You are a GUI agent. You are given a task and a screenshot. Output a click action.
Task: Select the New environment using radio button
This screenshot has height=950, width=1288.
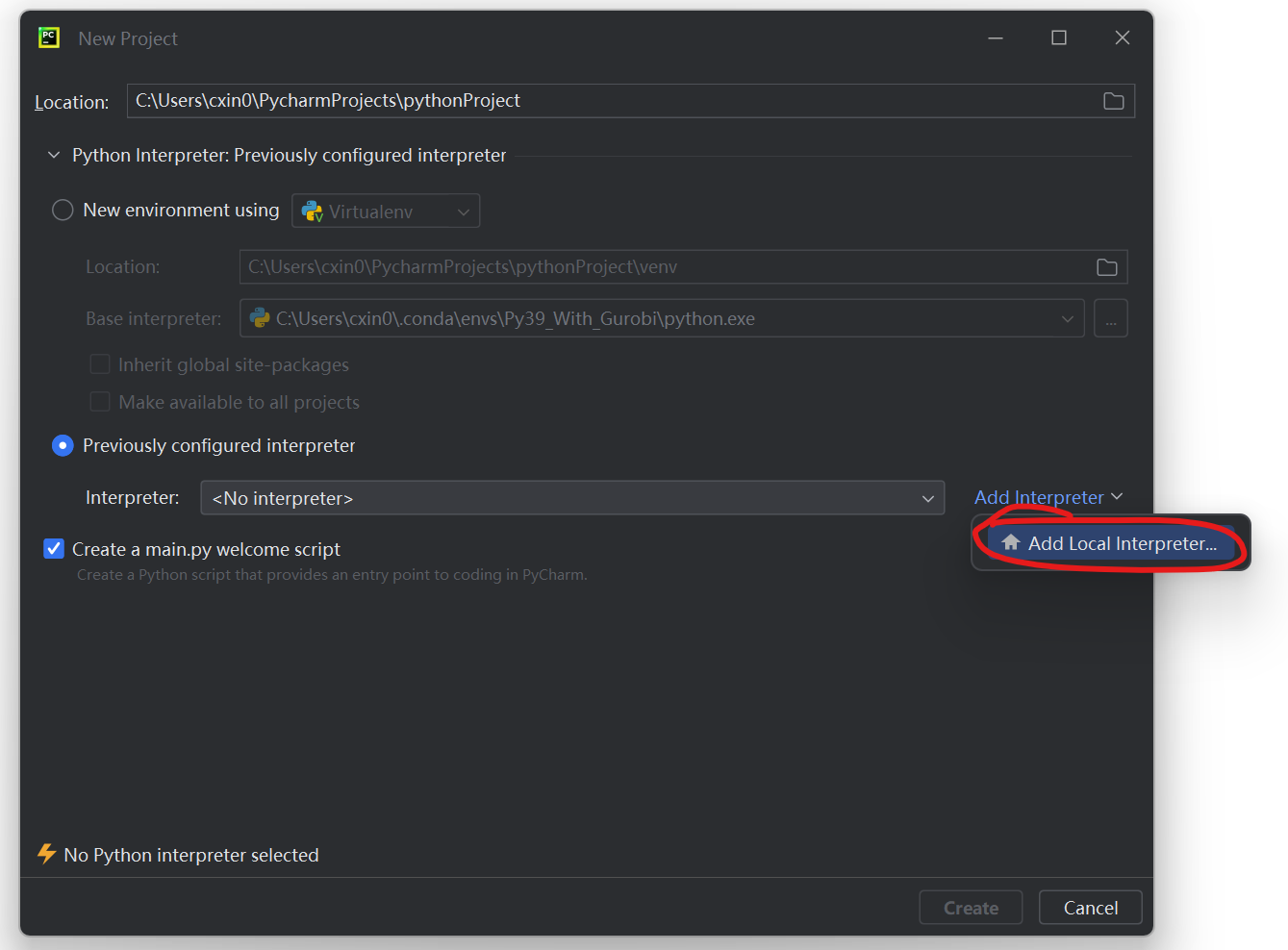[x=63, y=211]
